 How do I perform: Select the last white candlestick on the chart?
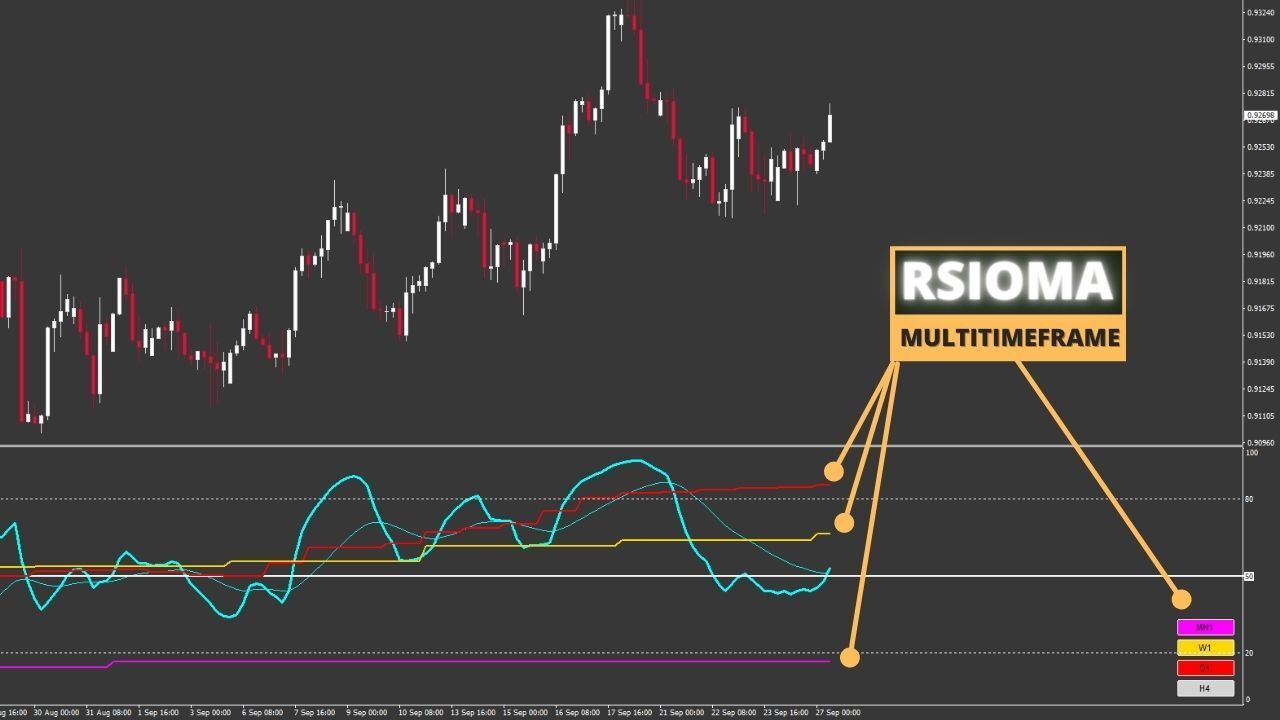[x=830, y=128]
